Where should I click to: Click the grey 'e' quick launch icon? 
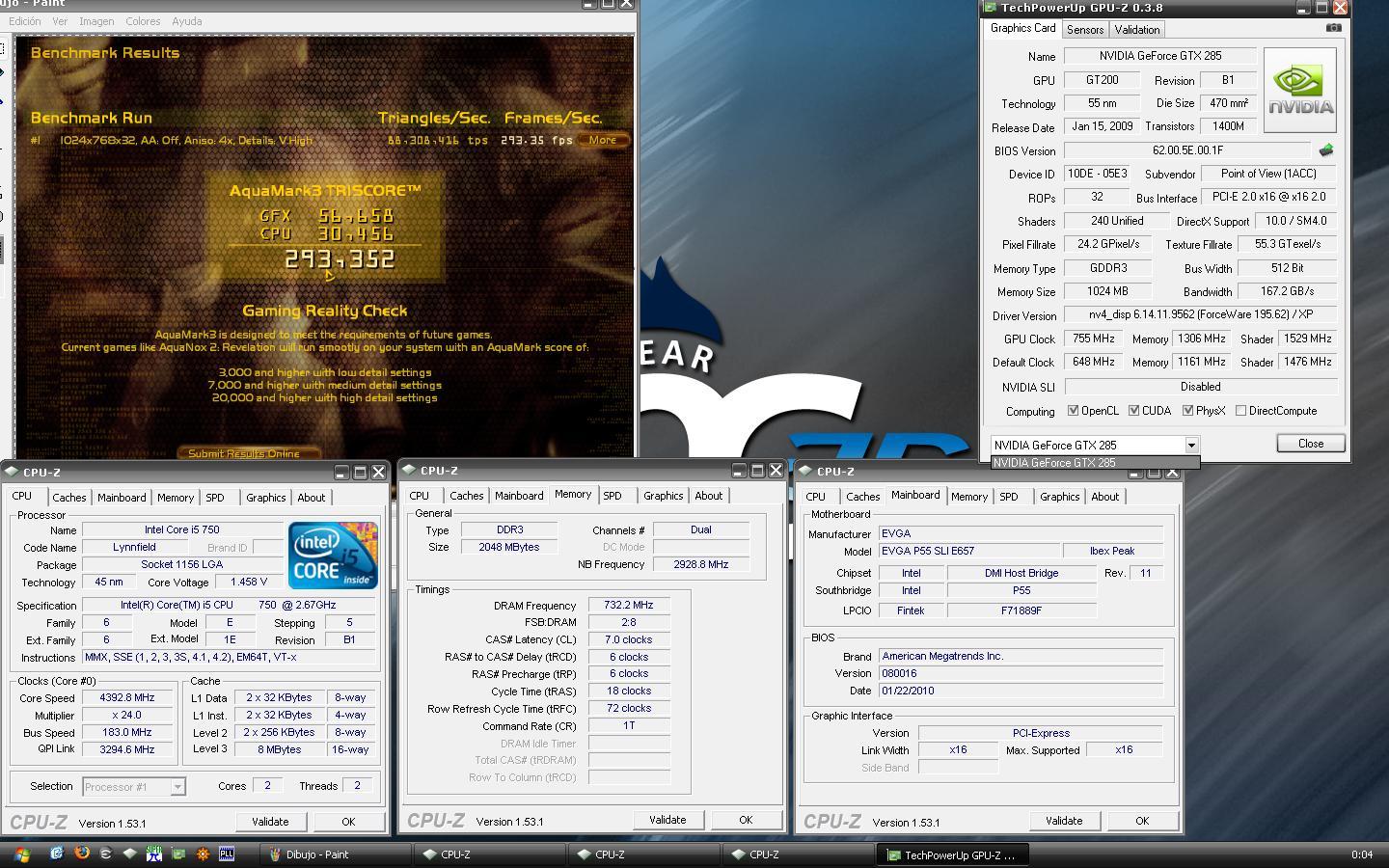click(x=106, y=854)
